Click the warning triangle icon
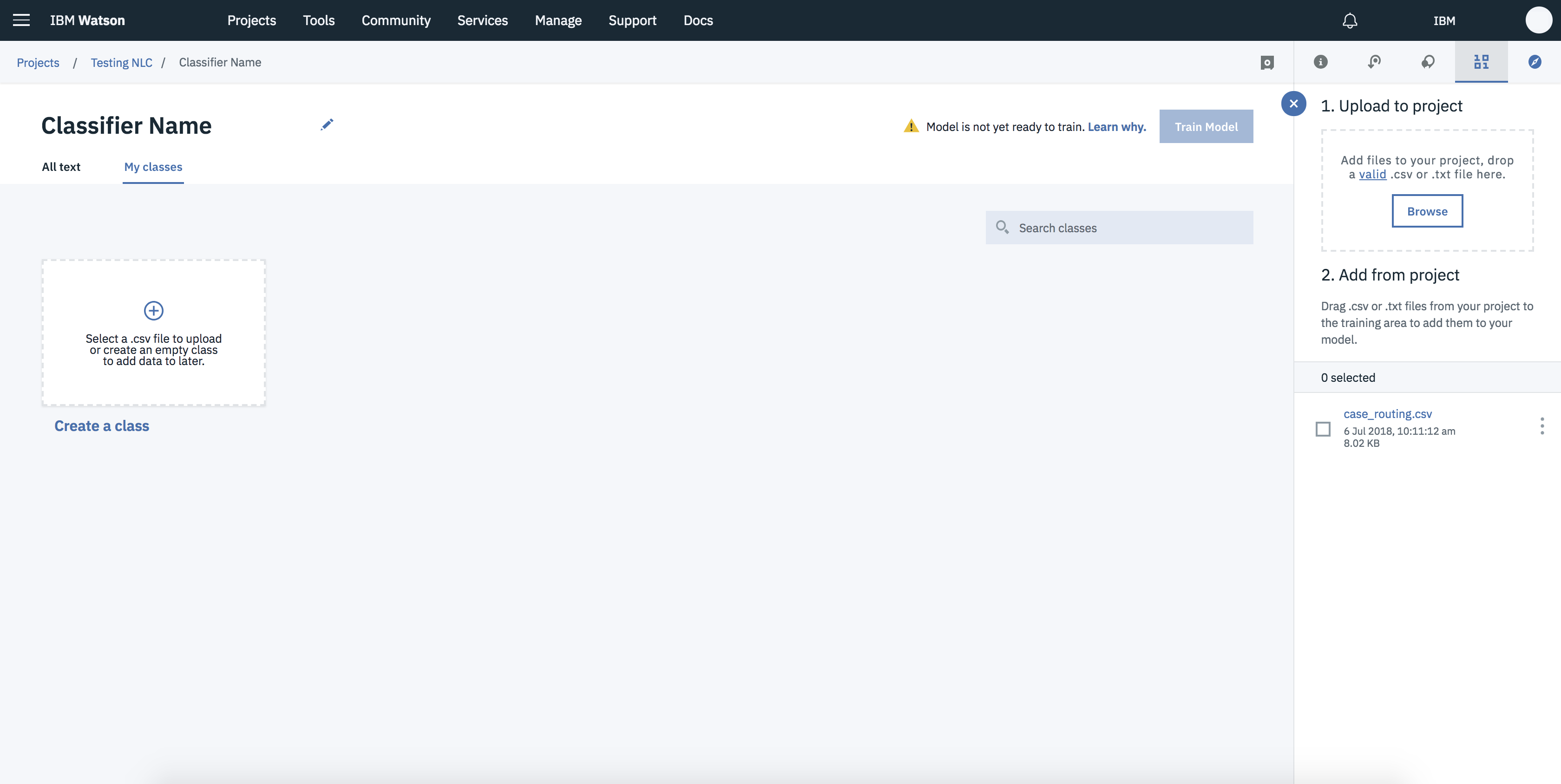Image resolution: width=1561 pixels, height=784 pixels. (x=911, y=126)
